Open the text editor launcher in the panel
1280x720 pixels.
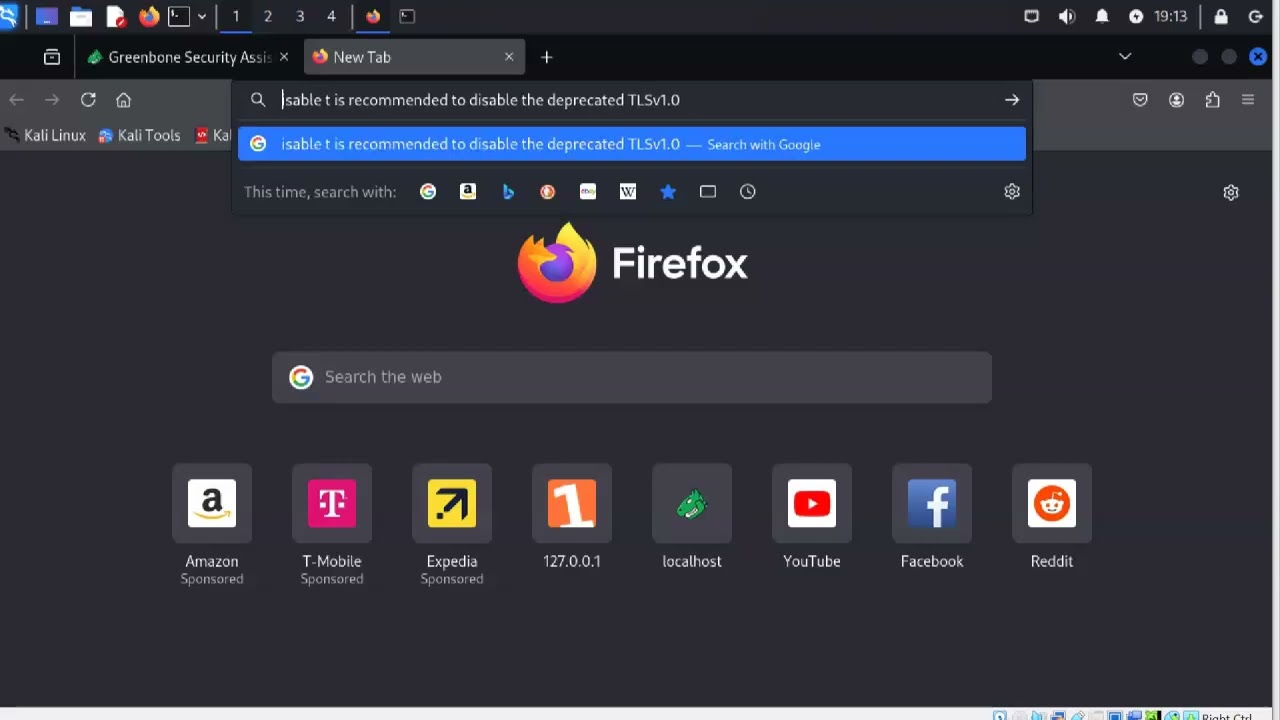pos(115,16)
